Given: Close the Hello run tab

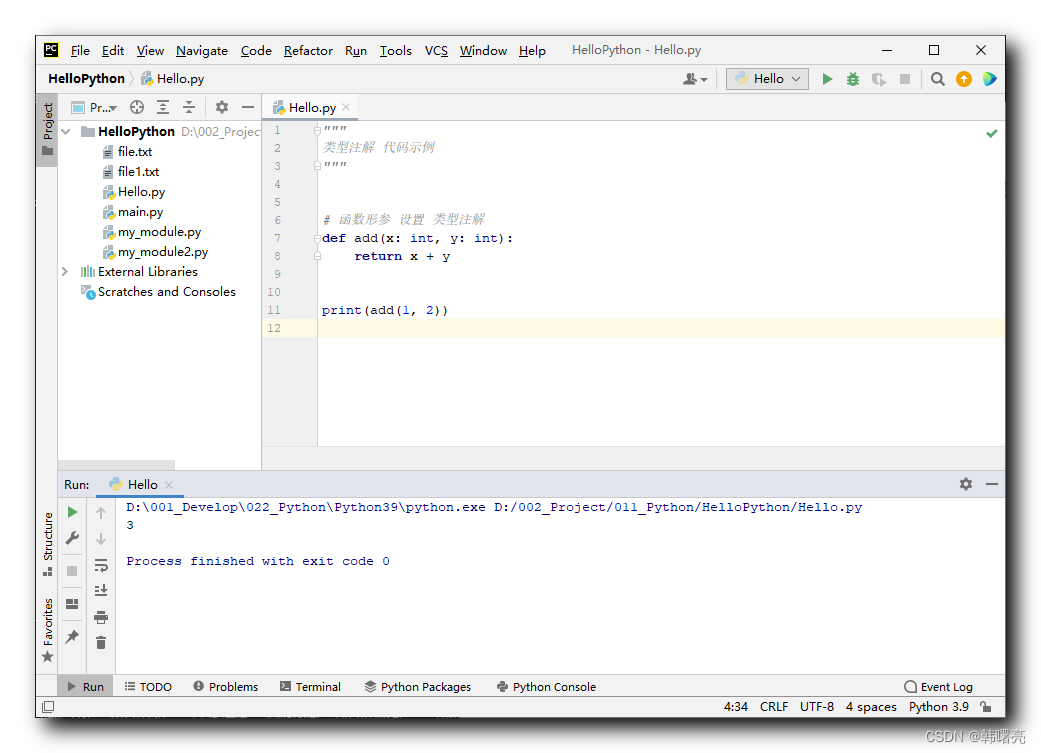Looking at the screenshot, I should (x=169, y=485).
